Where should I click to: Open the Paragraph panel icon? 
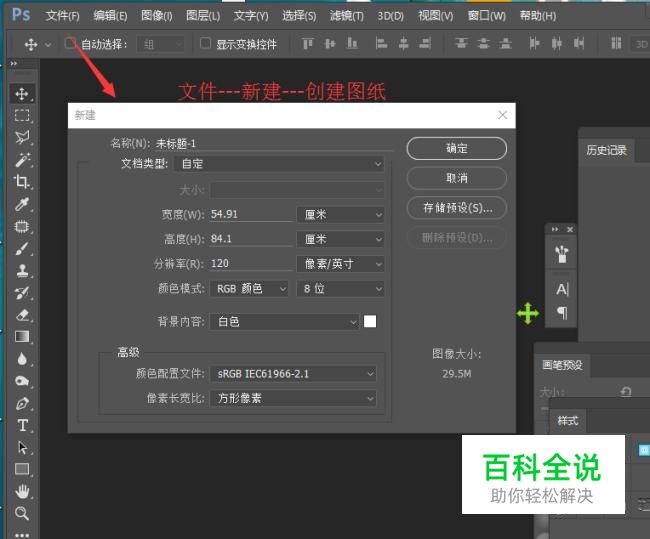[562, 312]
